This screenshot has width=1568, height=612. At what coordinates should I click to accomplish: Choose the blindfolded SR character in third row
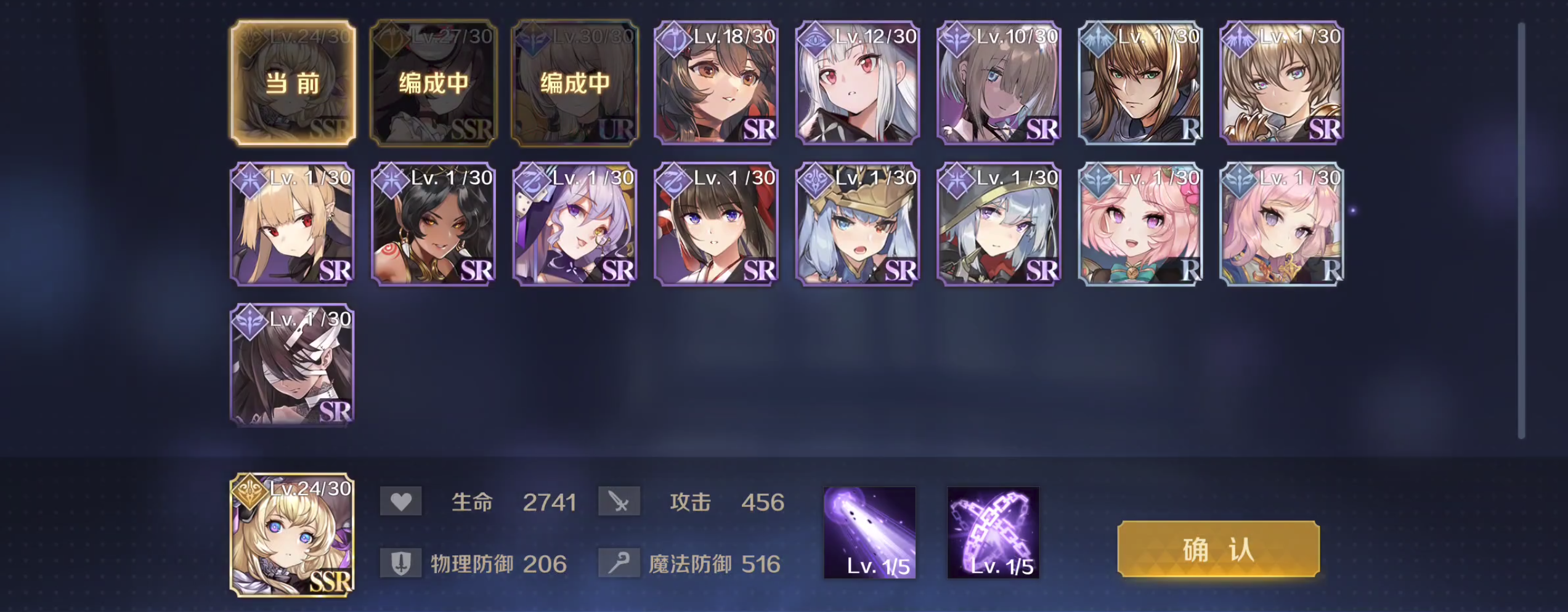[293, 365]
